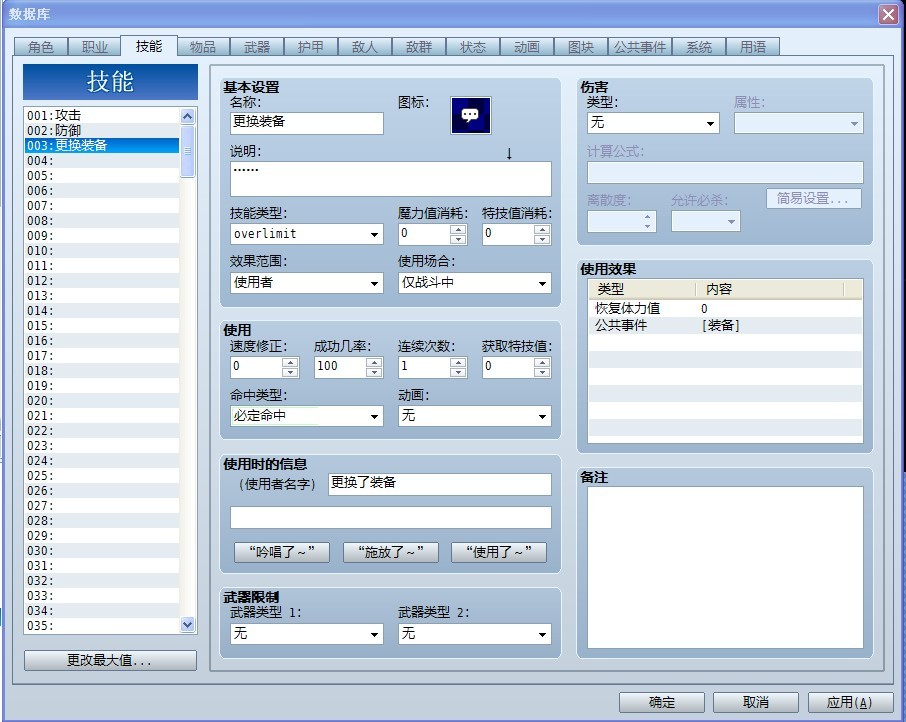906x722 pixels.
Task: Open the 武器类型 2 dropdown
Action: click(474, 634)
